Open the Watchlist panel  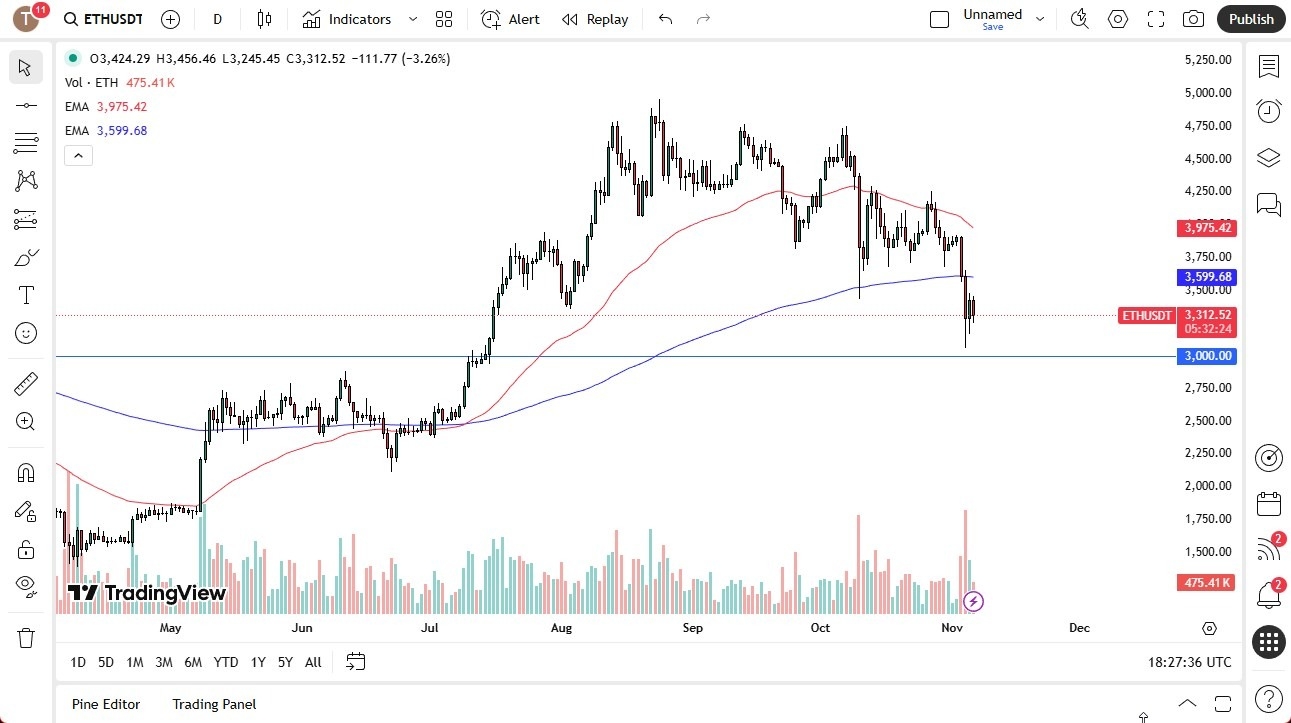(1268, 66)
